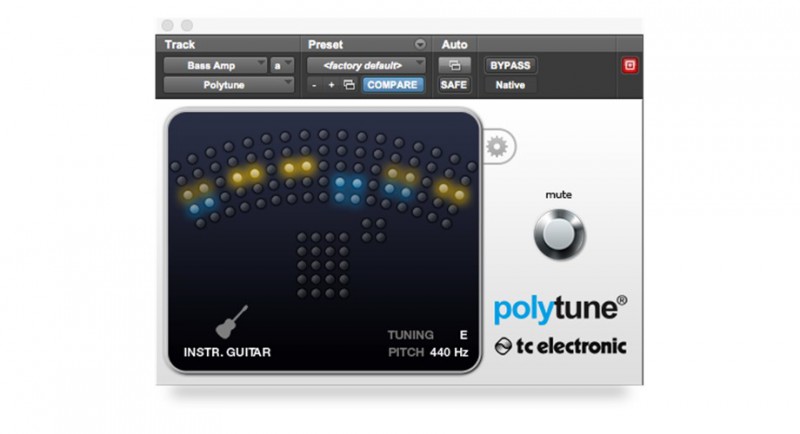Image resolution: width=800 pixels, height=434 pixels.
Task: Click the guitar instrument icon
Action: tap(232, 322)
